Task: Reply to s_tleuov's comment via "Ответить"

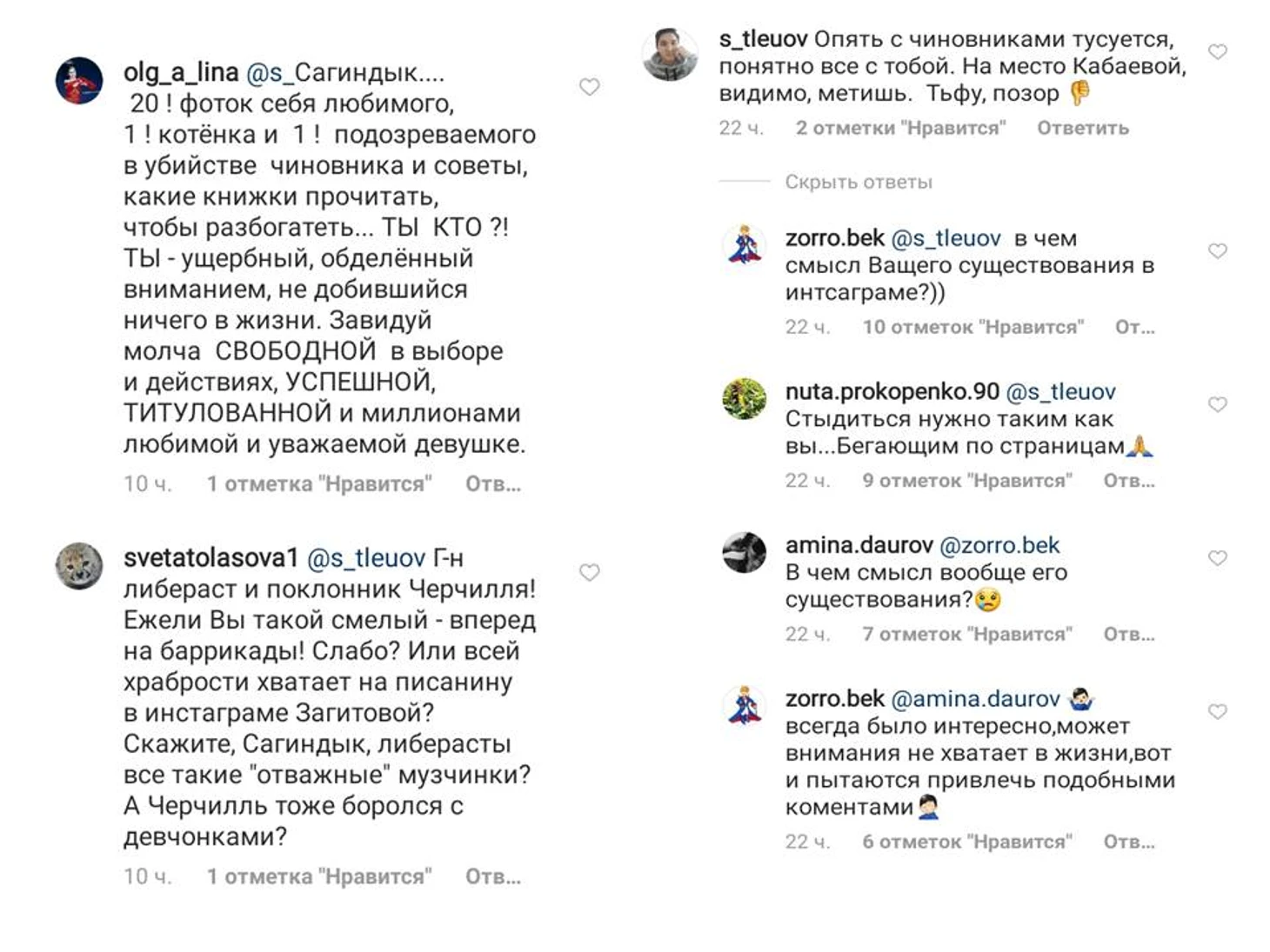Action: (x=1083, y=128)
